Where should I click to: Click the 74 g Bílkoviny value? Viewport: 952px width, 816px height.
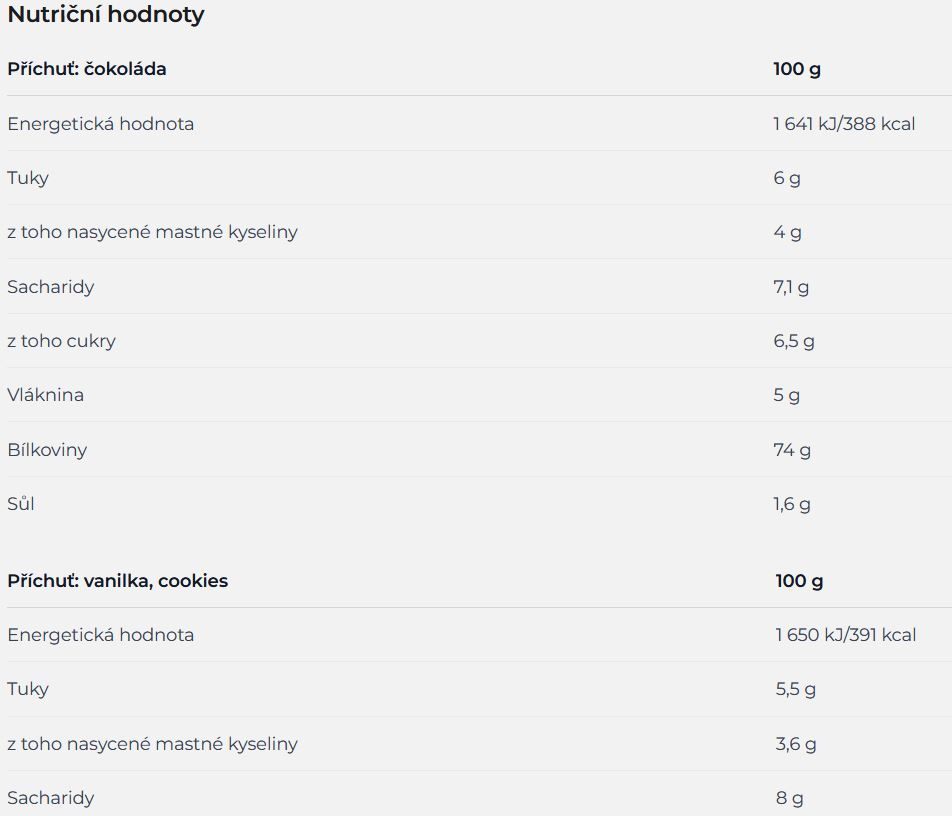pyautogui.click(x=792, y=450)
